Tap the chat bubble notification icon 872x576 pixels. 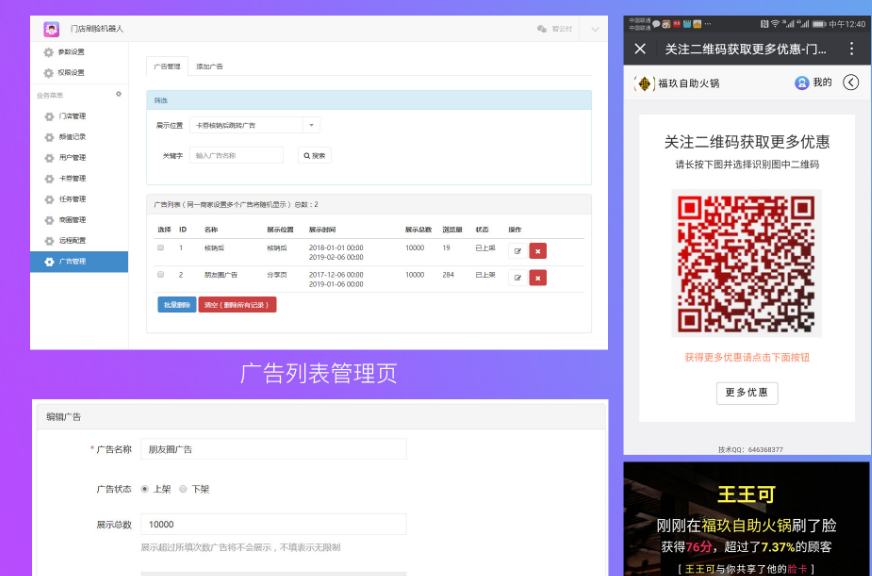pyautogui.click(x=656, y=24)
